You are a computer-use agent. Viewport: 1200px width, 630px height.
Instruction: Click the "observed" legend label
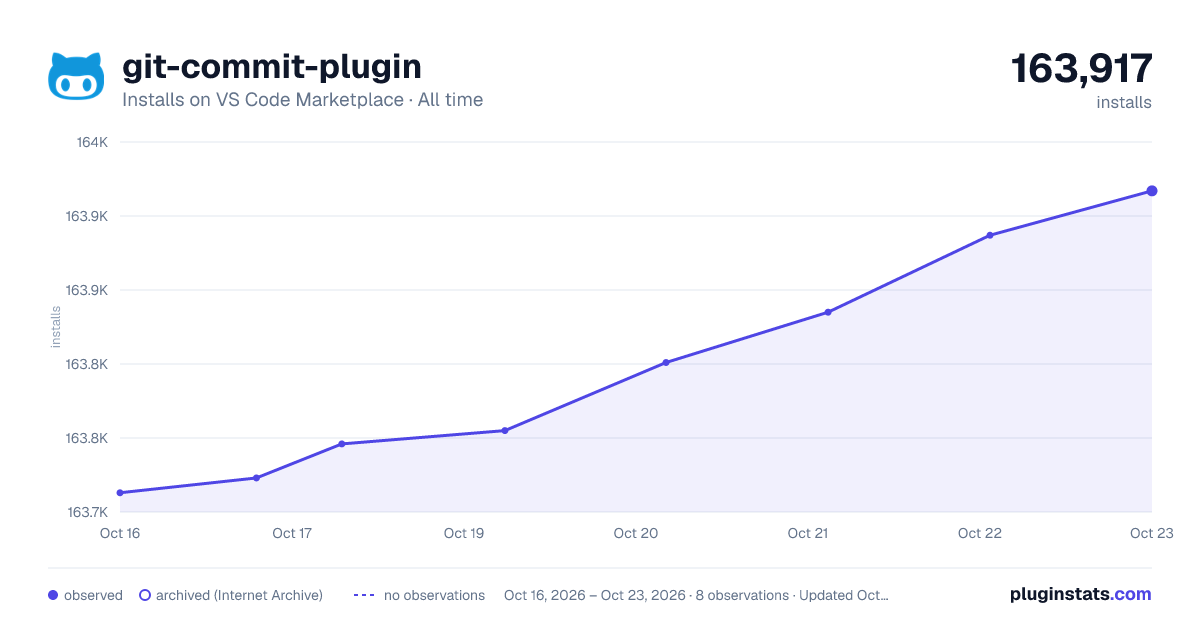pos(93,595)
